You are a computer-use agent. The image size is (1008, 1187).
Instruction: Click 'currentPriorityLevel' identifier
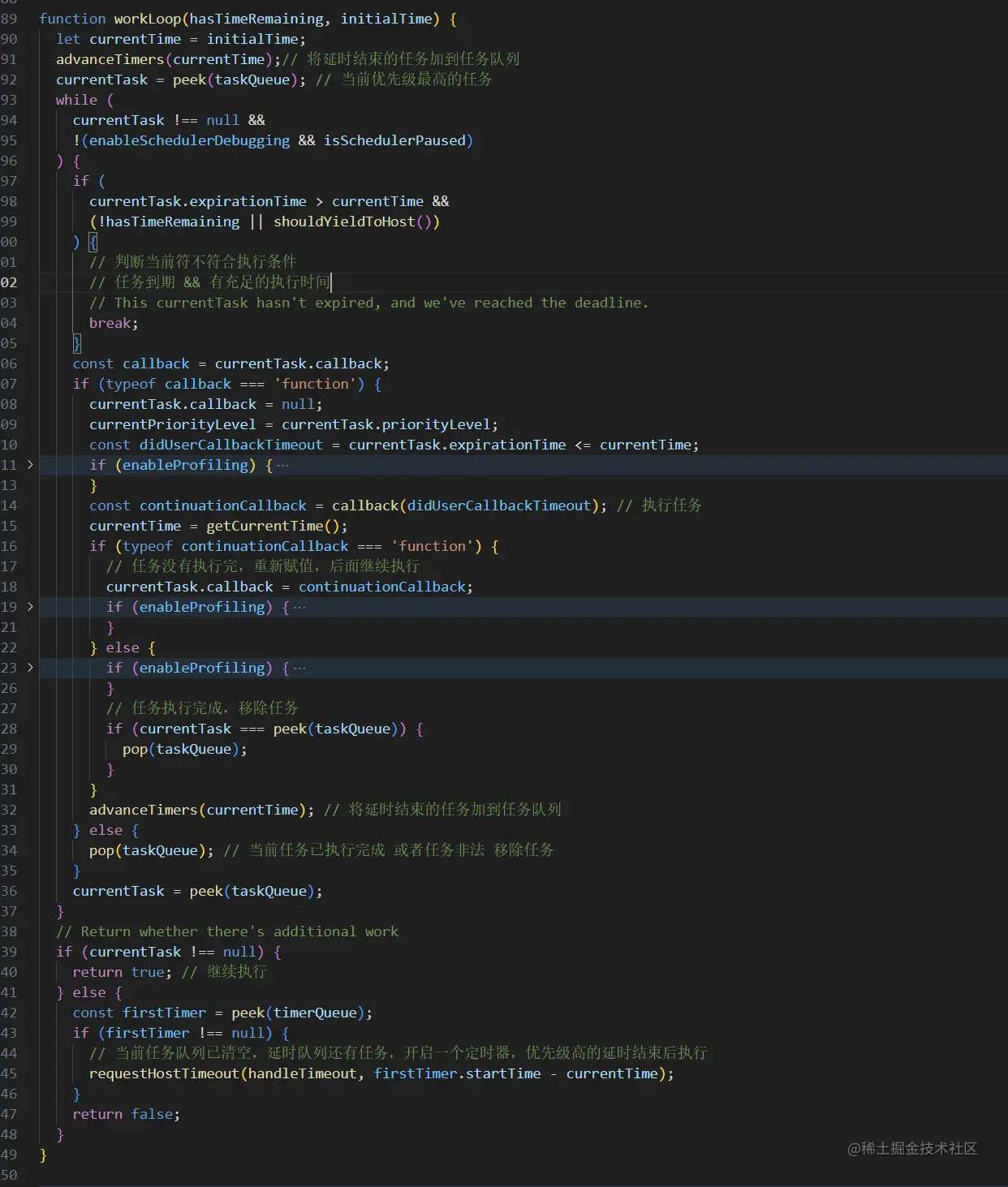tap(173, 424)
